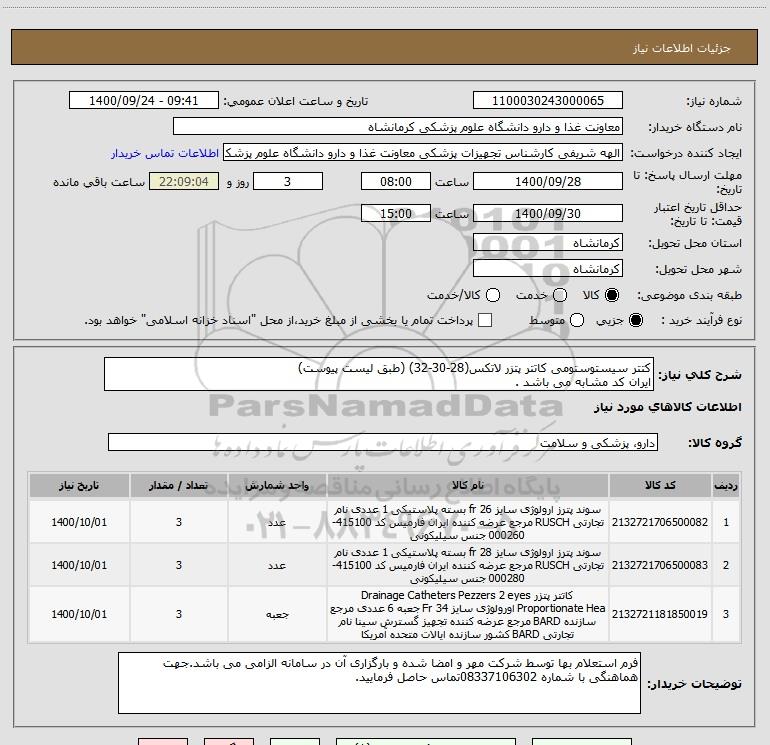Click response deadline time 08:00
The width and height of the screenshot is (770, 745).
pos(396,181)
